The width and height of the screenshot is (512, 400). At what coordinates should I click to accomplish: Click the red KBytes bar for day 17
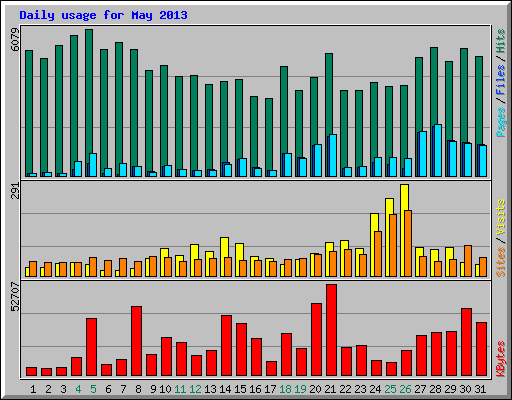[271, 369]
